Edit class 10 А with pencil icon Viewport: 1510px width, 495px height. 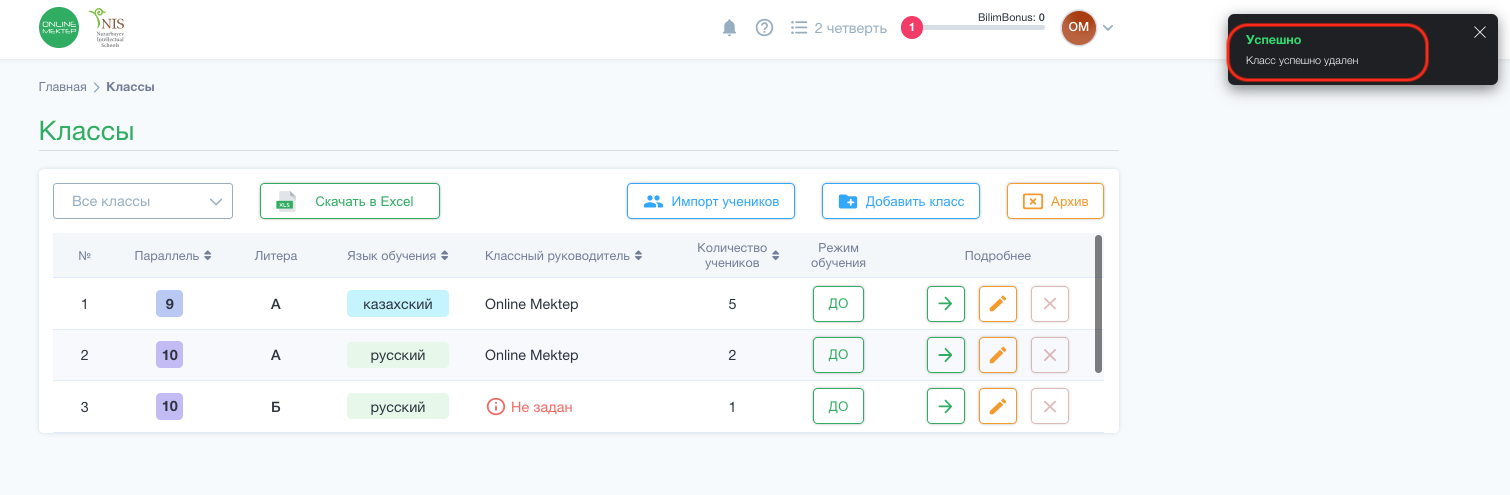[x=998, y=355]
